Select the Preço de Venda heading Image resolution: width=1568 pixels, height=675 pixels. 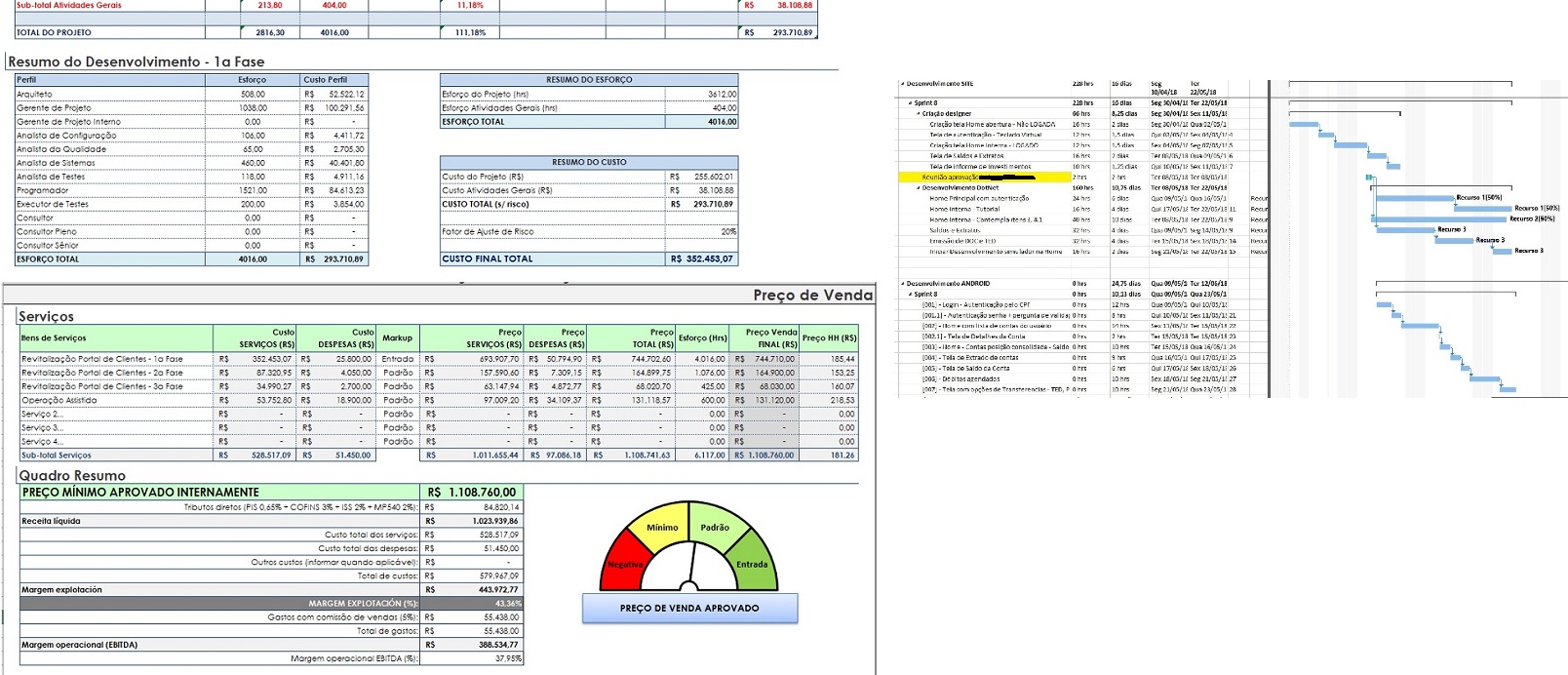tap(813, 296)
